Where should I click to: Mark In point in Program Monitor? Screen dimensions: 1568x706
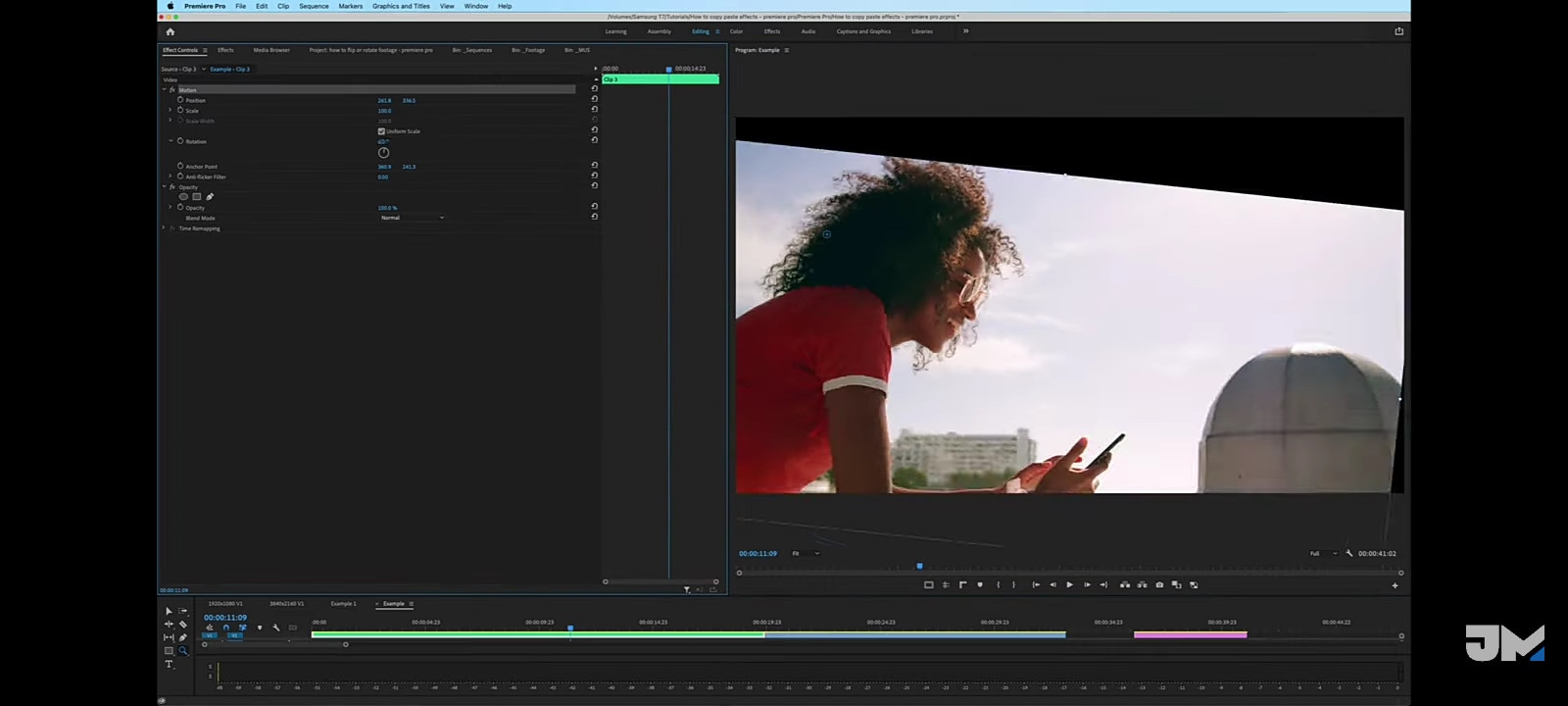998,584
